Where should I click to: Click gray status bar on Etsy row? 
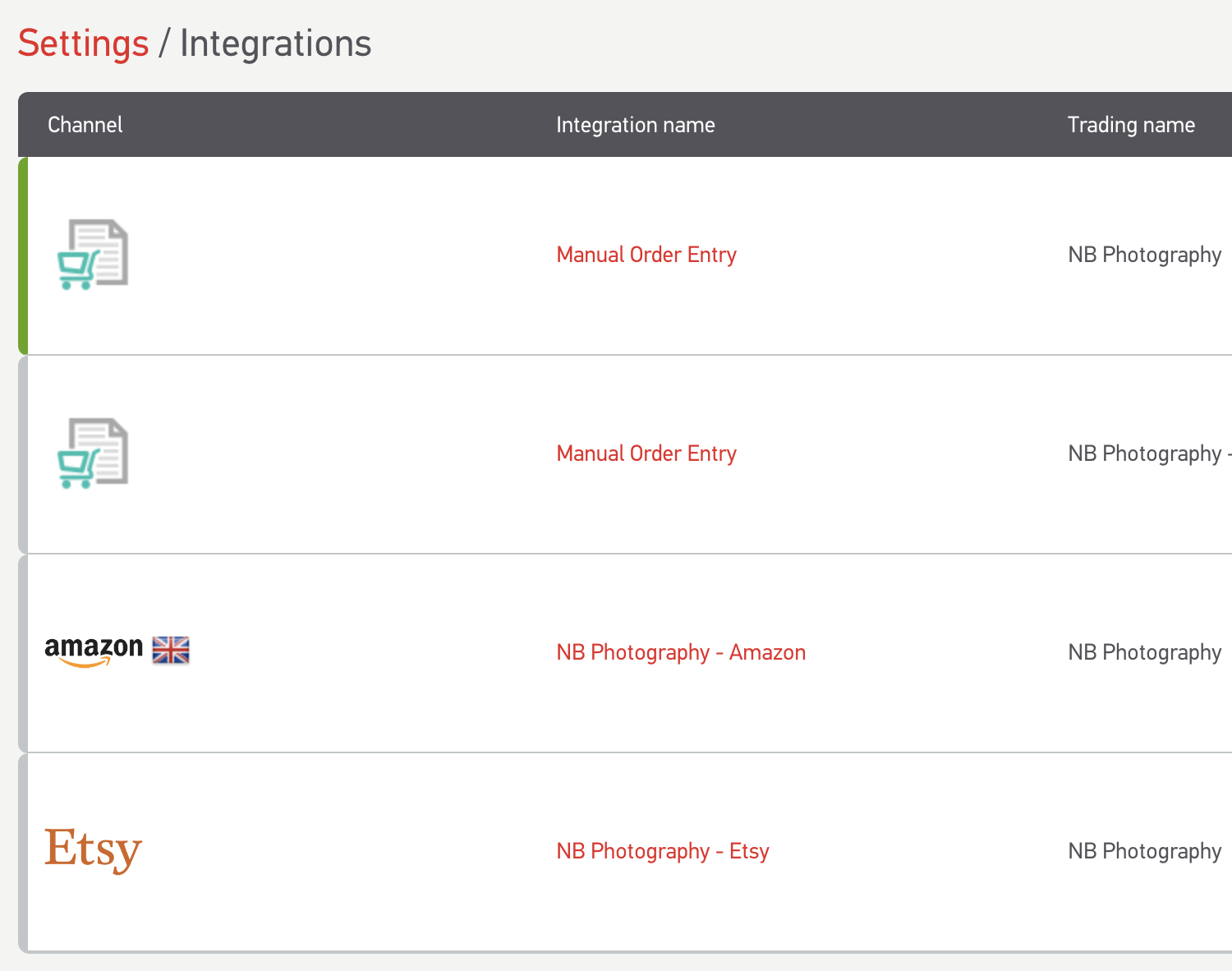click(x=23, y=852)
